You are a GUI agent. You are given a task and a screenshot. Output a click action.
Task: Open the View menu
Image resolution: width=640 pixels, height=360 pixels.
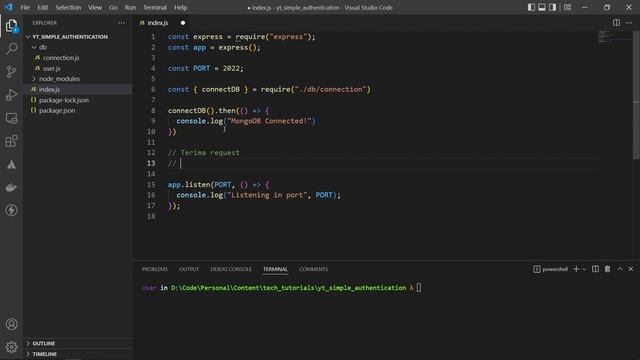[x=95, y=7]
